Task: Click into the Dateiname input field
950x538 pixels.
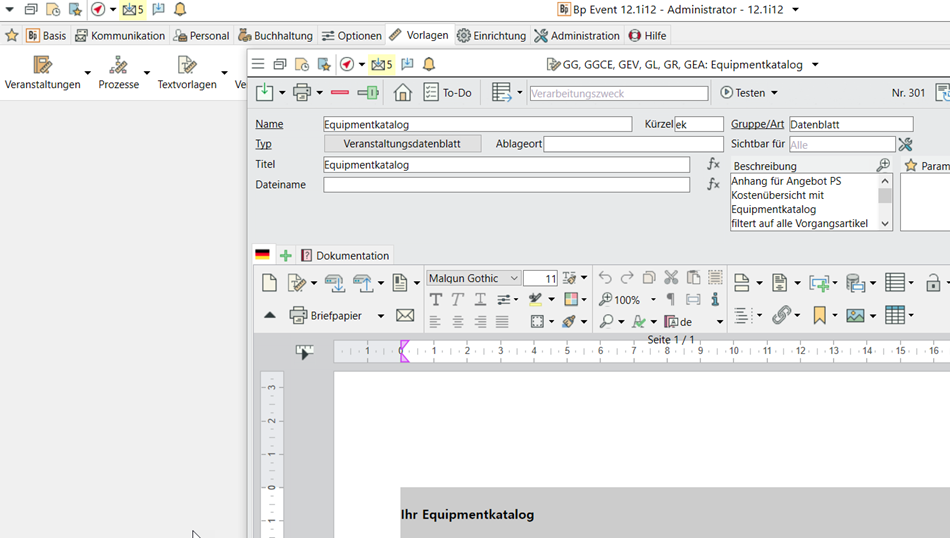Action: point(506,185)
